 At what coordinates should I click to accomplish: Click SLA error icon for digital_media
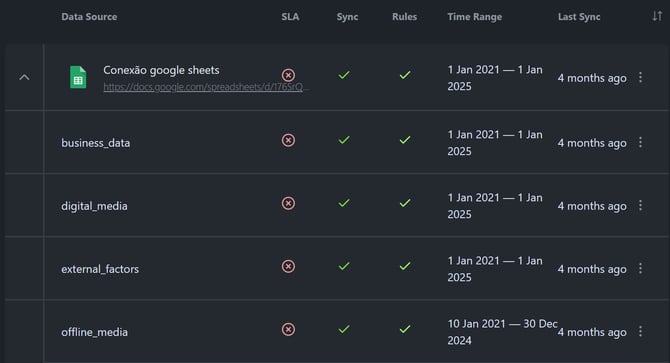(x=288, y=203)
